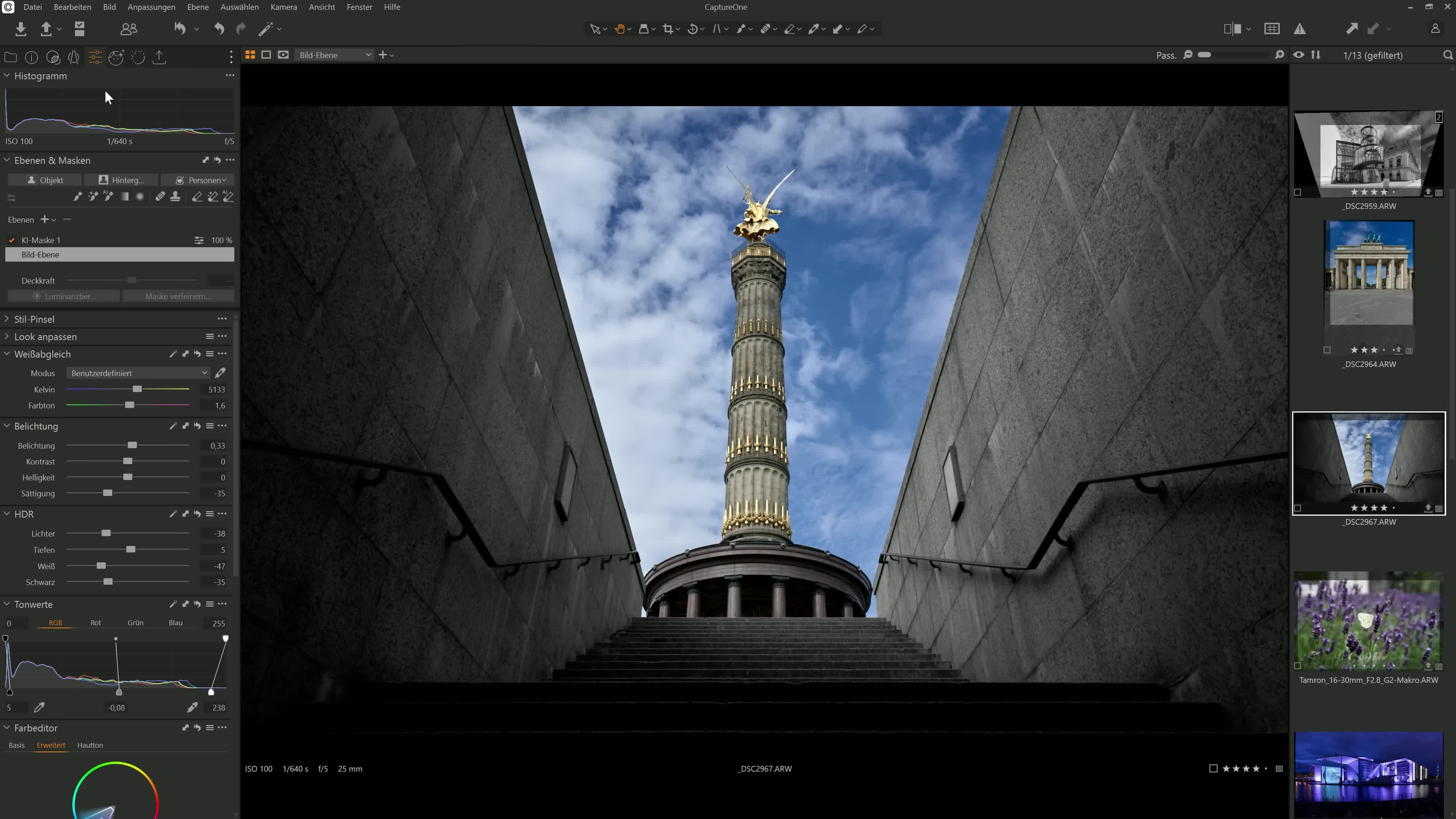Select the erase mask tool
Screen dimensions: 1456x819
(x=197, y=197)
